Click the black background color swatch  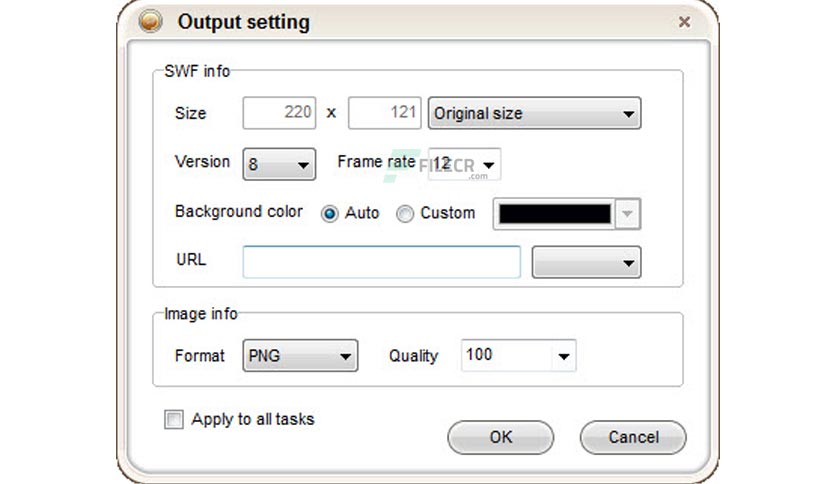click(x=554, y=214)
